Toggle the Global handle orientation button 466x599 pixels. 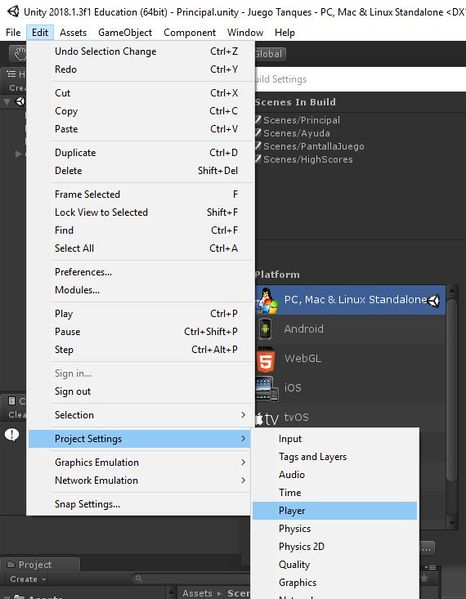point(269,54)
